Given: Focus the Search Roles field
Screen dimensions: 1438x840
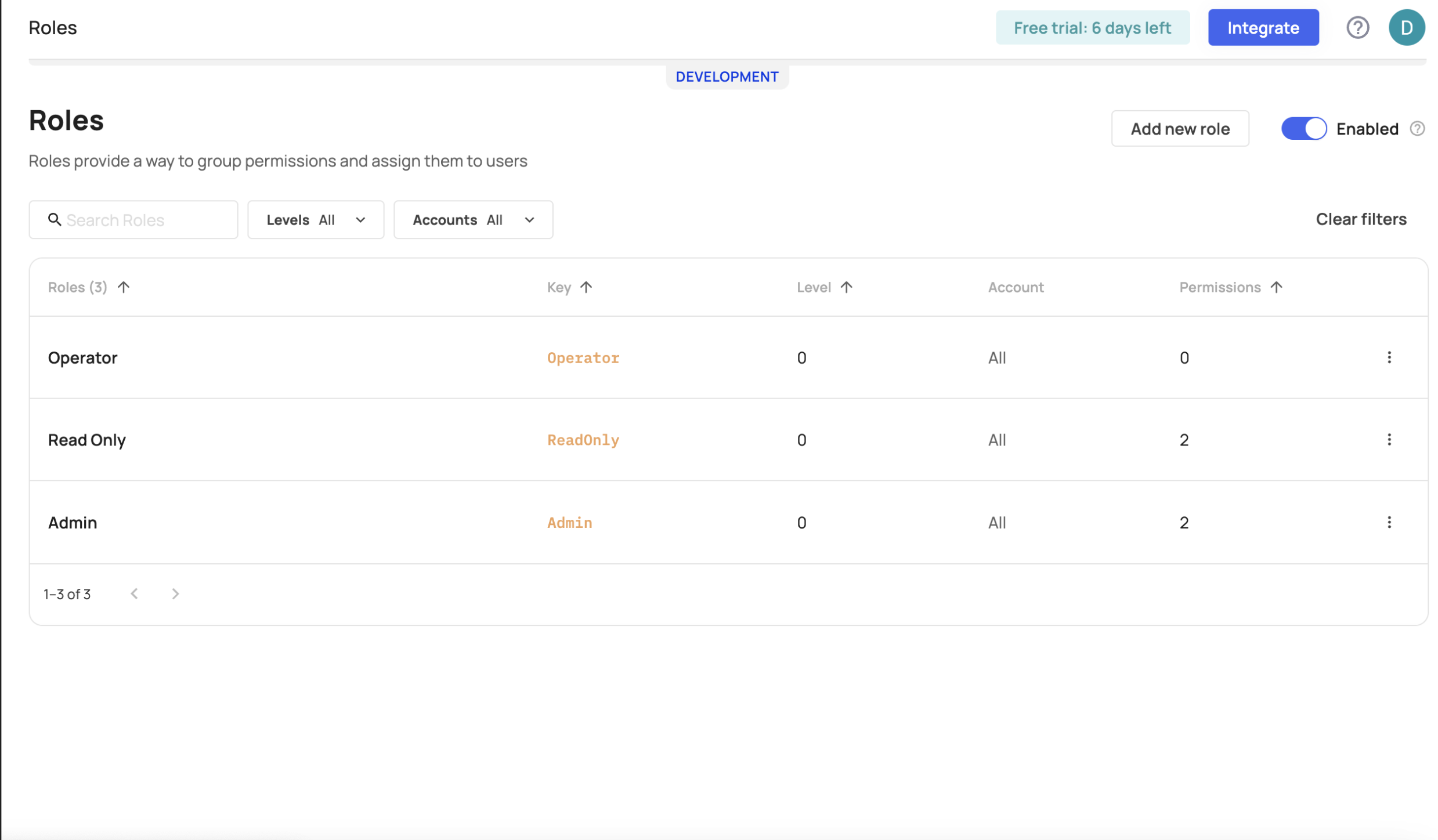Looking at the screenshot, I should click(x=142, y=220).
